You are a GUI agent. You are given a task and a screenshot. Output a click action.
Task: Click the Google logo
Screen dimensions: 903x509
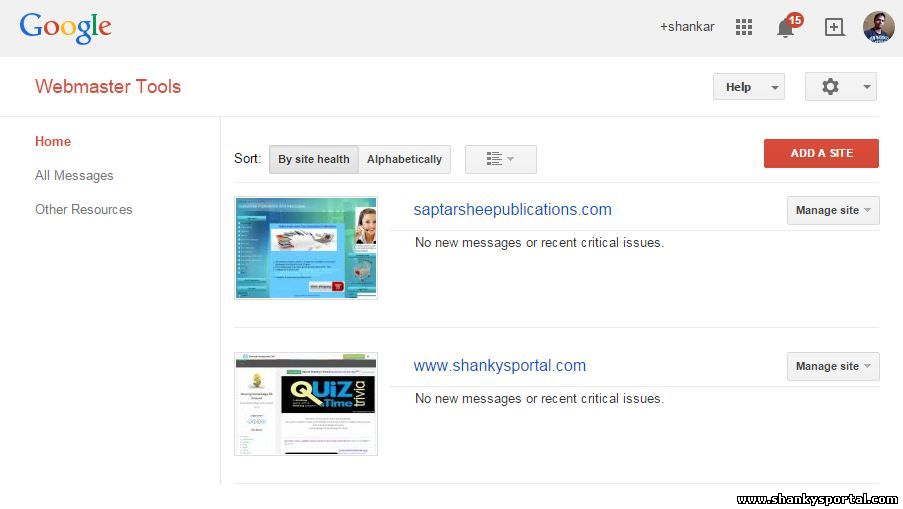click(66, 28)
